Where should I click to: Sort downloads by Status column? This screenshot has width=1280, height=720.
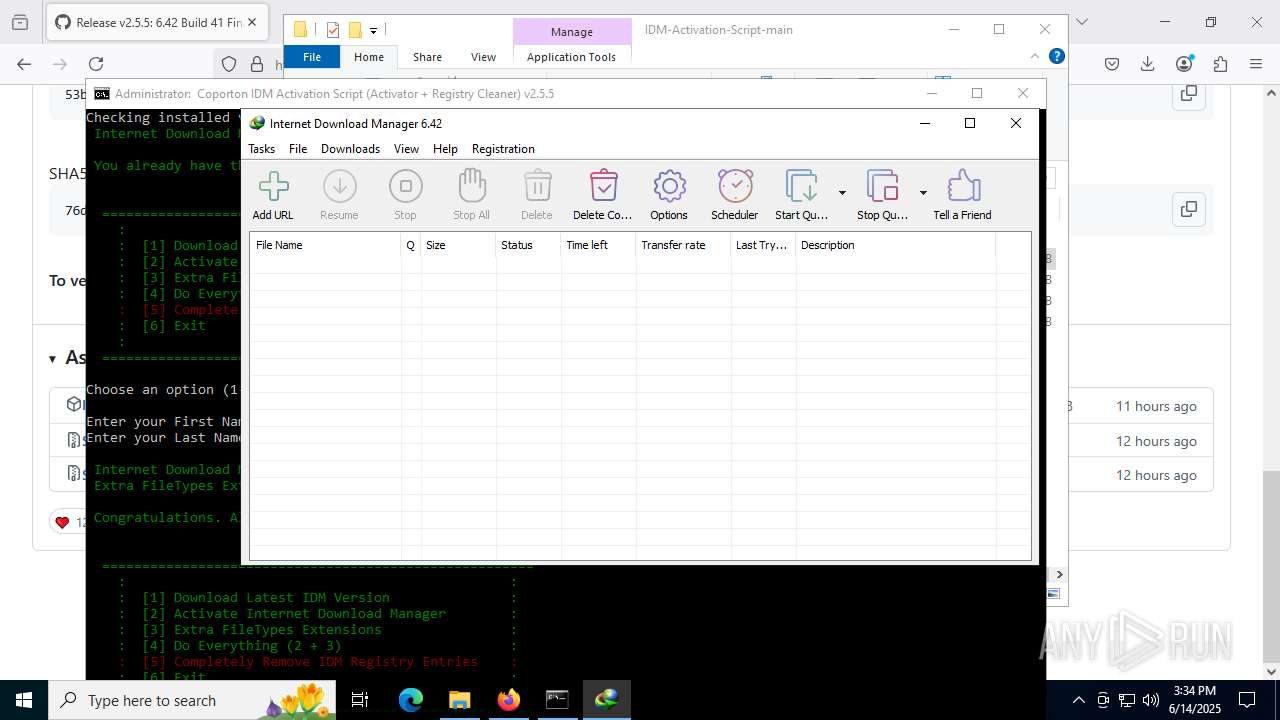point(528,245)
